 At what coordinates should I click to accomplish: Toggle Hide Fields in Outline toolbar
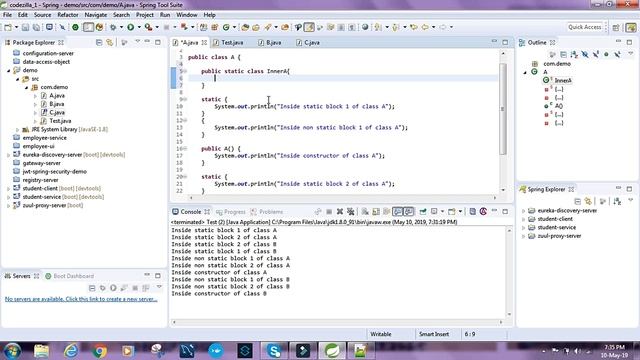coord(585,54)
